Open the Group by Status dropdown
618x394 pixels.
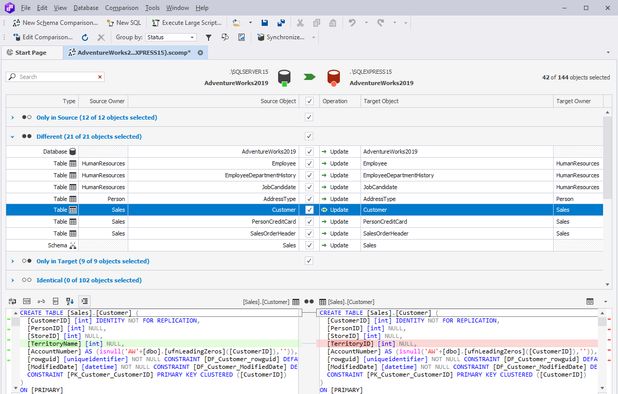pyautogui.click(x=171, y=37)
